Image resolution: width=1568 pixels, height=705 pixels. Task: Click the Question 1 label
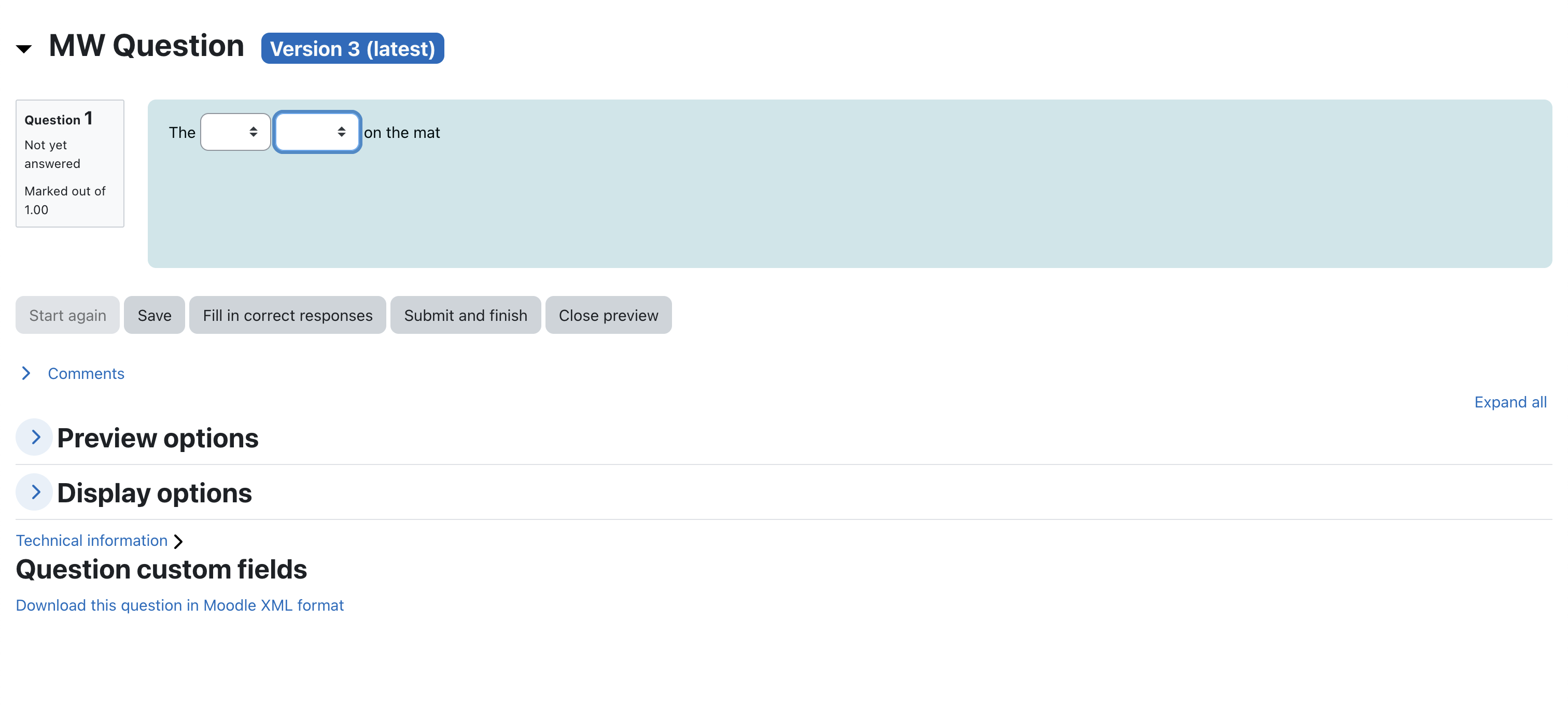59,119
